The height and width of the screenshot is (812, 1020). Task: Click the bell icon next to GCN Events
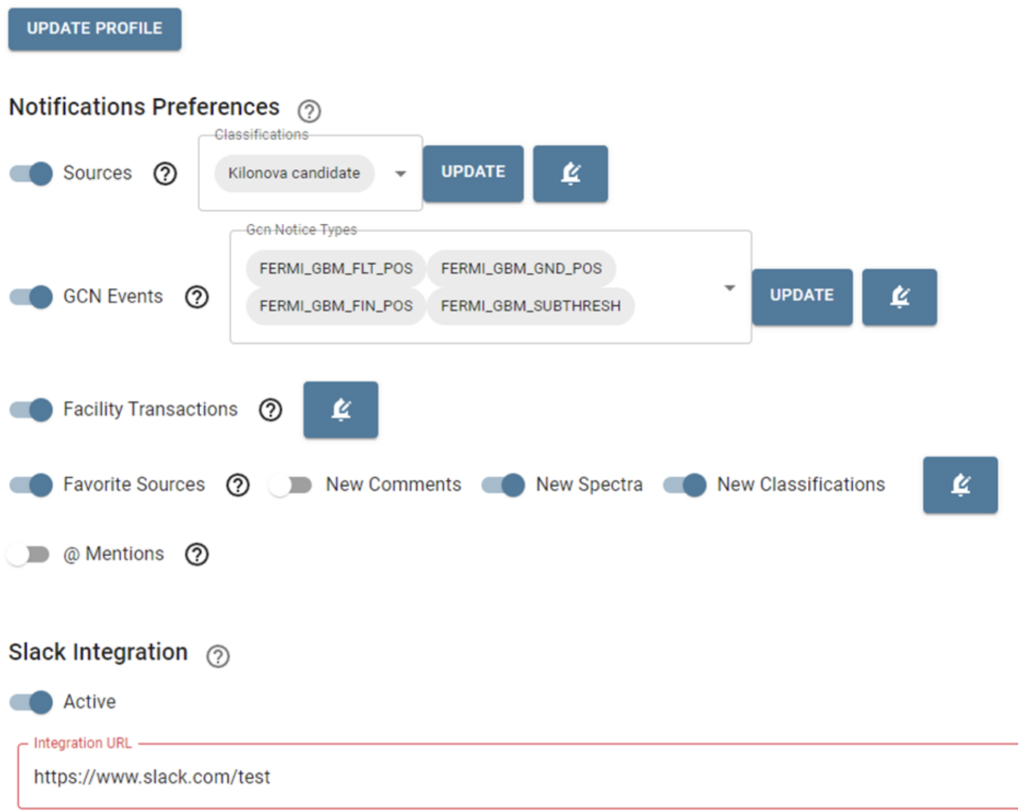(899, 296)
